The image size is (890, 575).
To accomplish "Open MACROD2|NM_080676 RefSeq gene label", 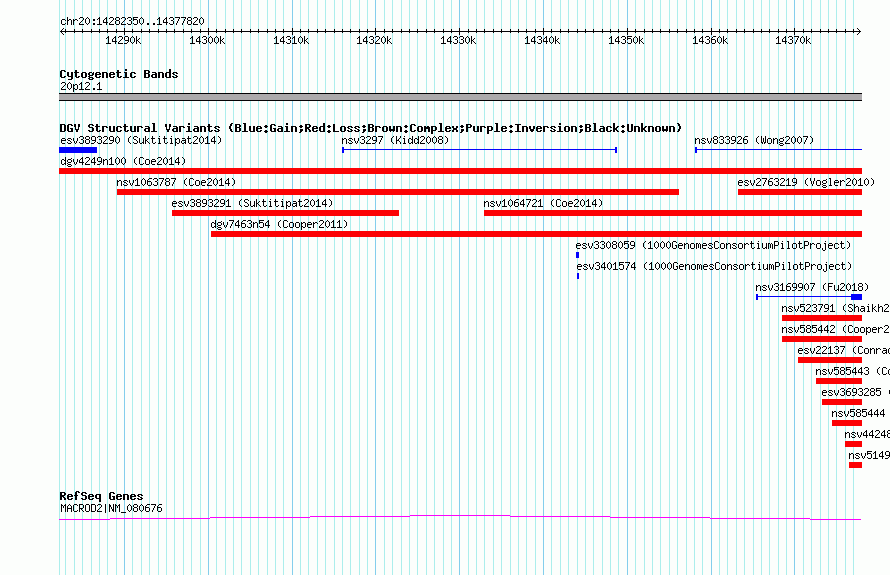I will (x=111, y=509).
